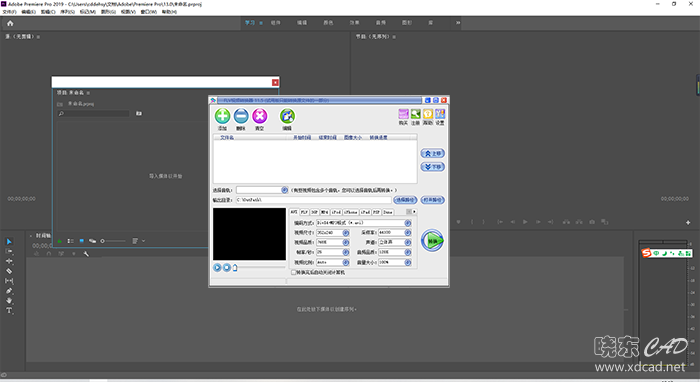Viewport: 700px width, 382px height.
Task: Click the output directory path field
Action: [313, 200]
